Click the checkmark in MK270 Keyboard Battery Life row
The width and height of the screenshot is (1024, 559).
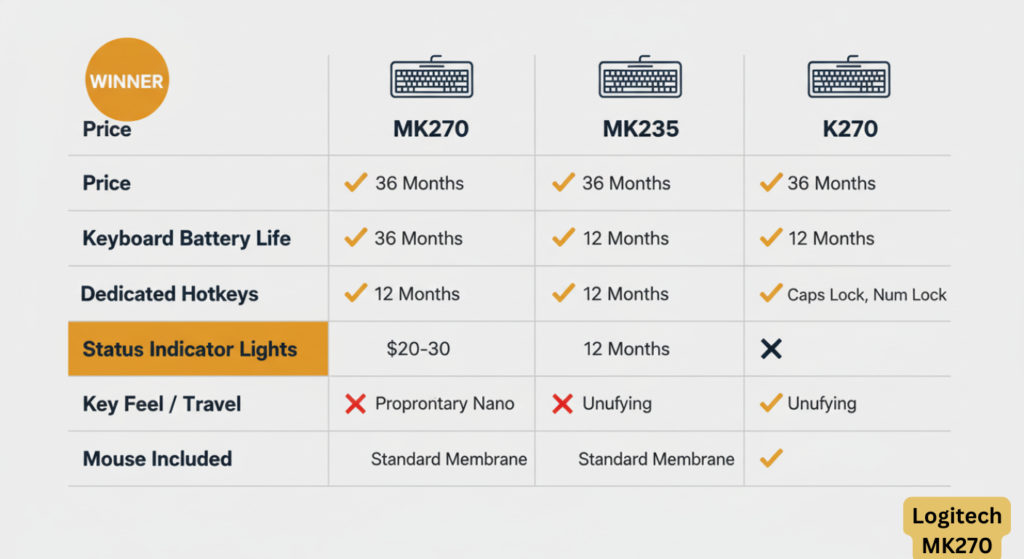[x=354, y=238]
